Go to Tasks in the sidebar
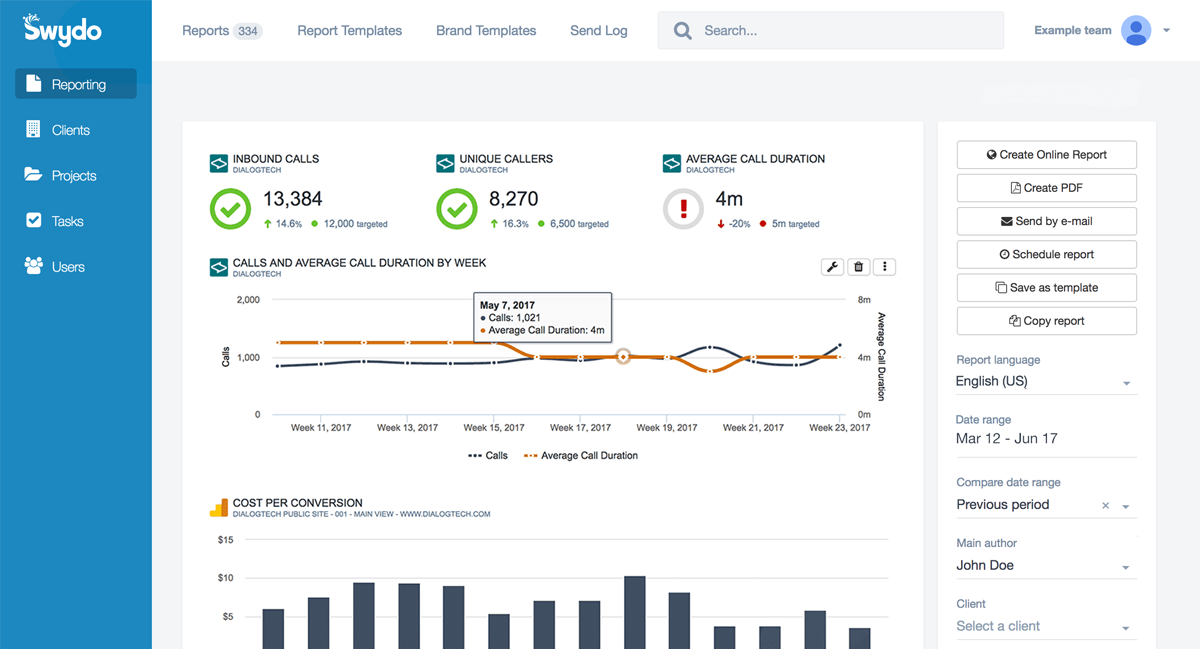 (67, 221)
